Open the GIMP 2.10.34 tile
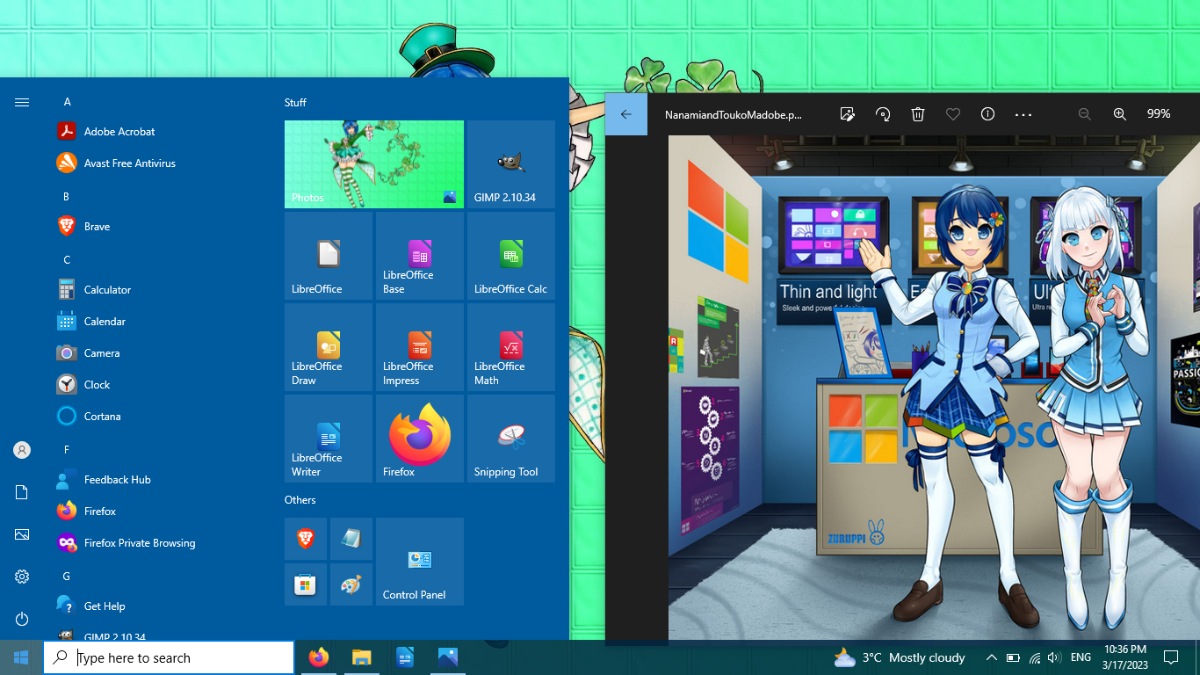This screenshot has height=675, width=1200. pyautogui.click(x=511, y=164)
